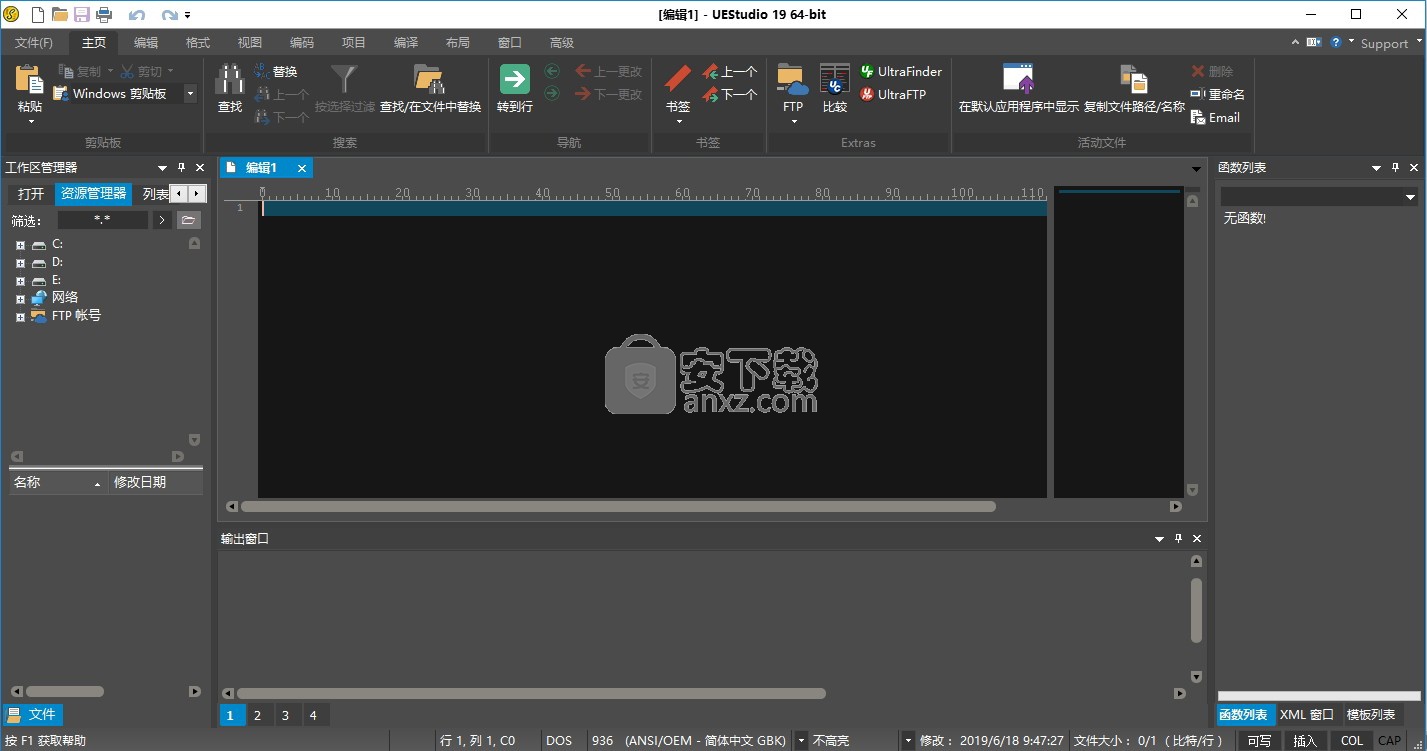Screen dimensions: 1427x751
Task: Click the Paste (粘贴) icon
Action: point(30,80)
